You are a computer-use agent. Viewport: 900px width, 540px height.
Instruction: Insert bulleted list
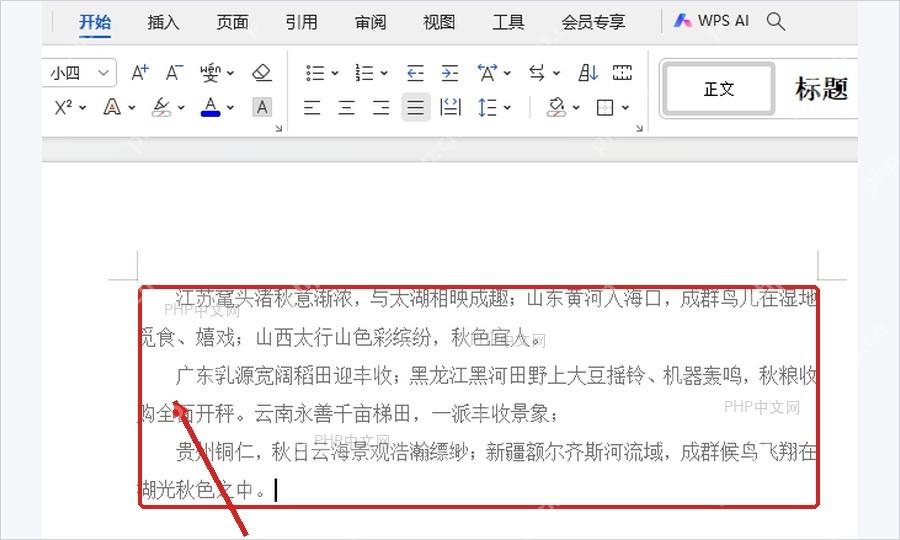click(315, 73)
